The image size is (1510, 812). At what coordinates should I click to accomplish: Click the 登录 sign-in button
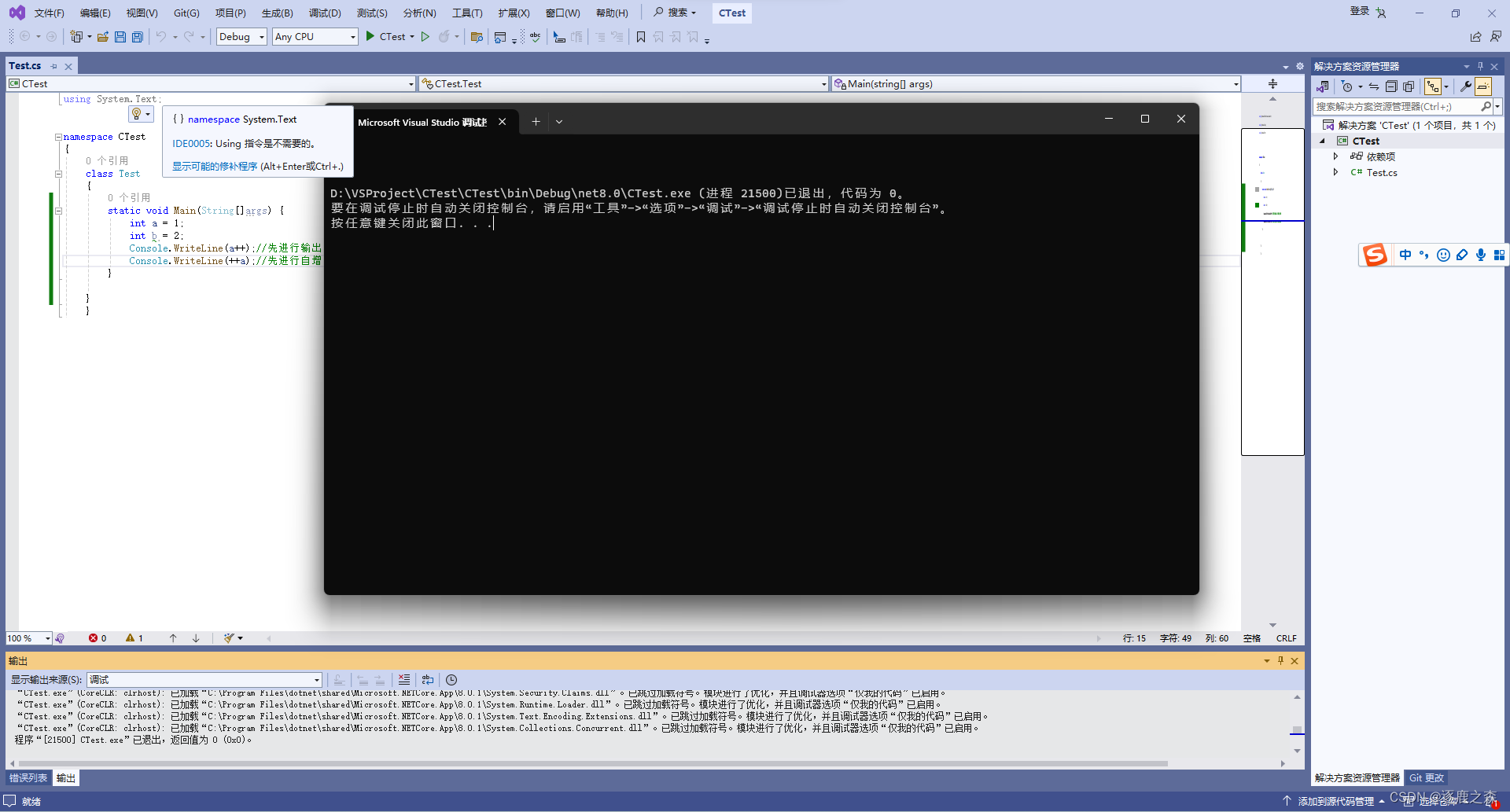[x=1360, y=11]
